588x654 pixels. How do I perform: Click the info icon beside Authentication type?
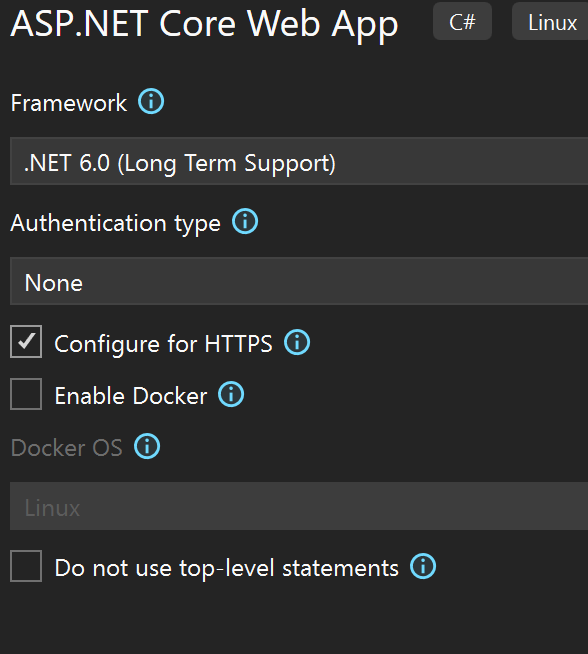point(245,221)
